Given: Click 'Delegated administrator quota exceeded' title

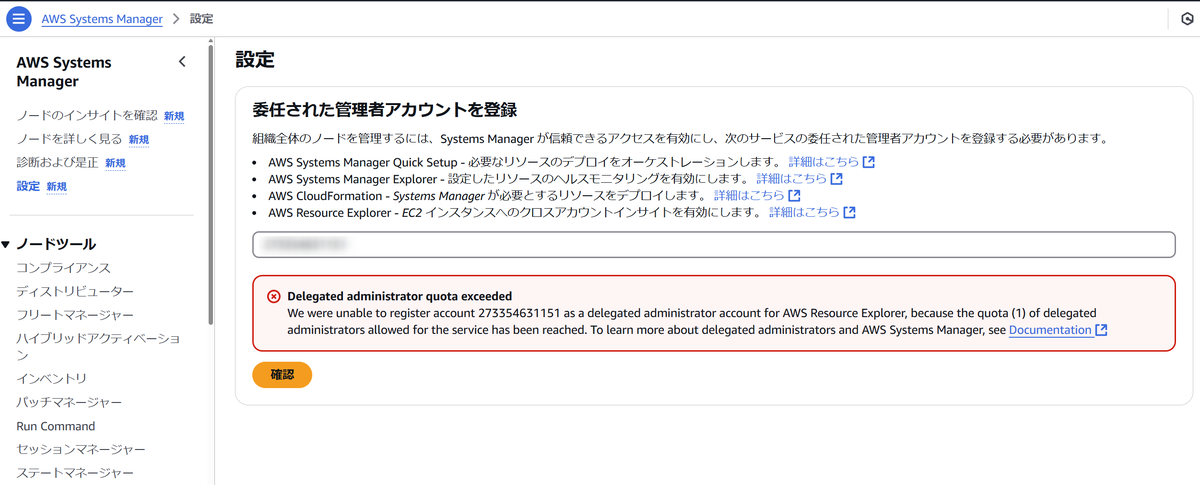Looking at the screenshot, I should tap(399, 296).
